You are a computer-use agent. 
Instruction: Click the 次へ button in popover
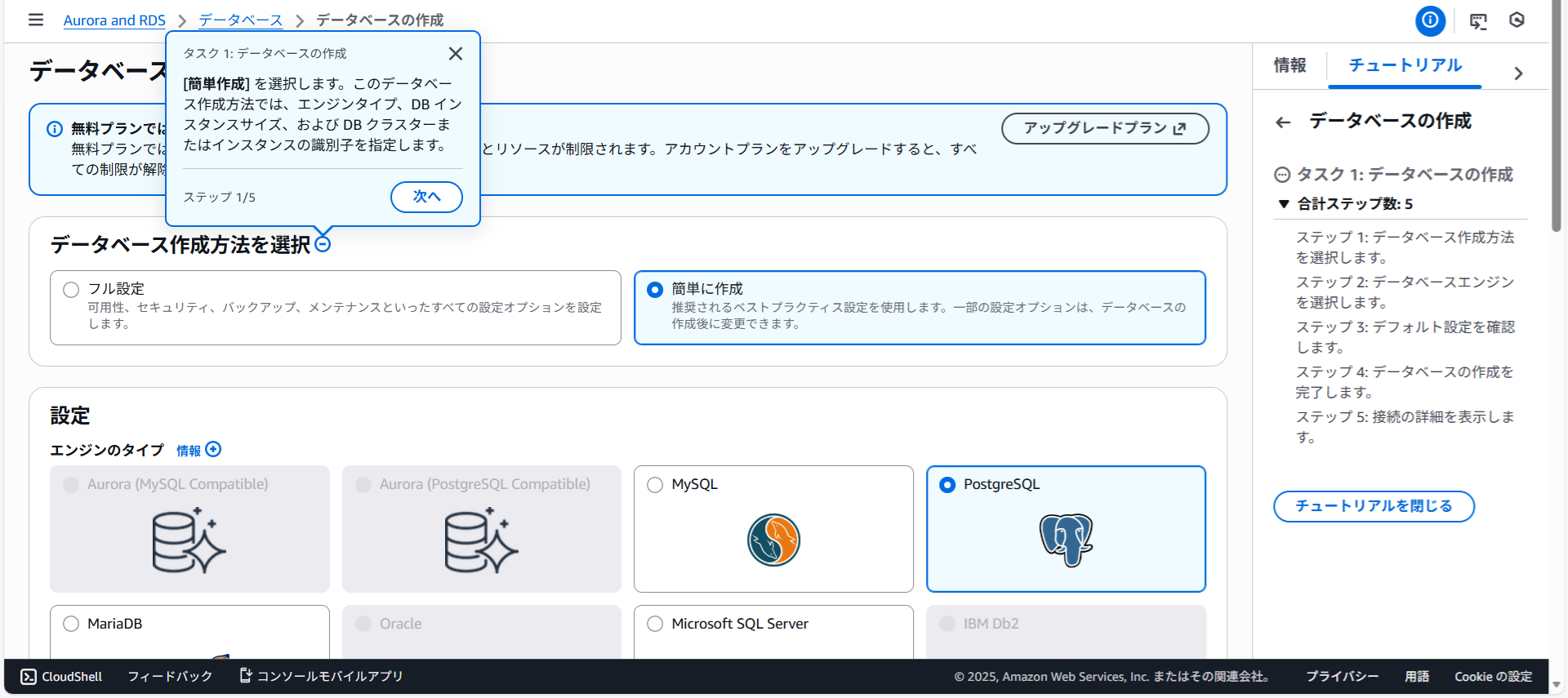point(426,197)
